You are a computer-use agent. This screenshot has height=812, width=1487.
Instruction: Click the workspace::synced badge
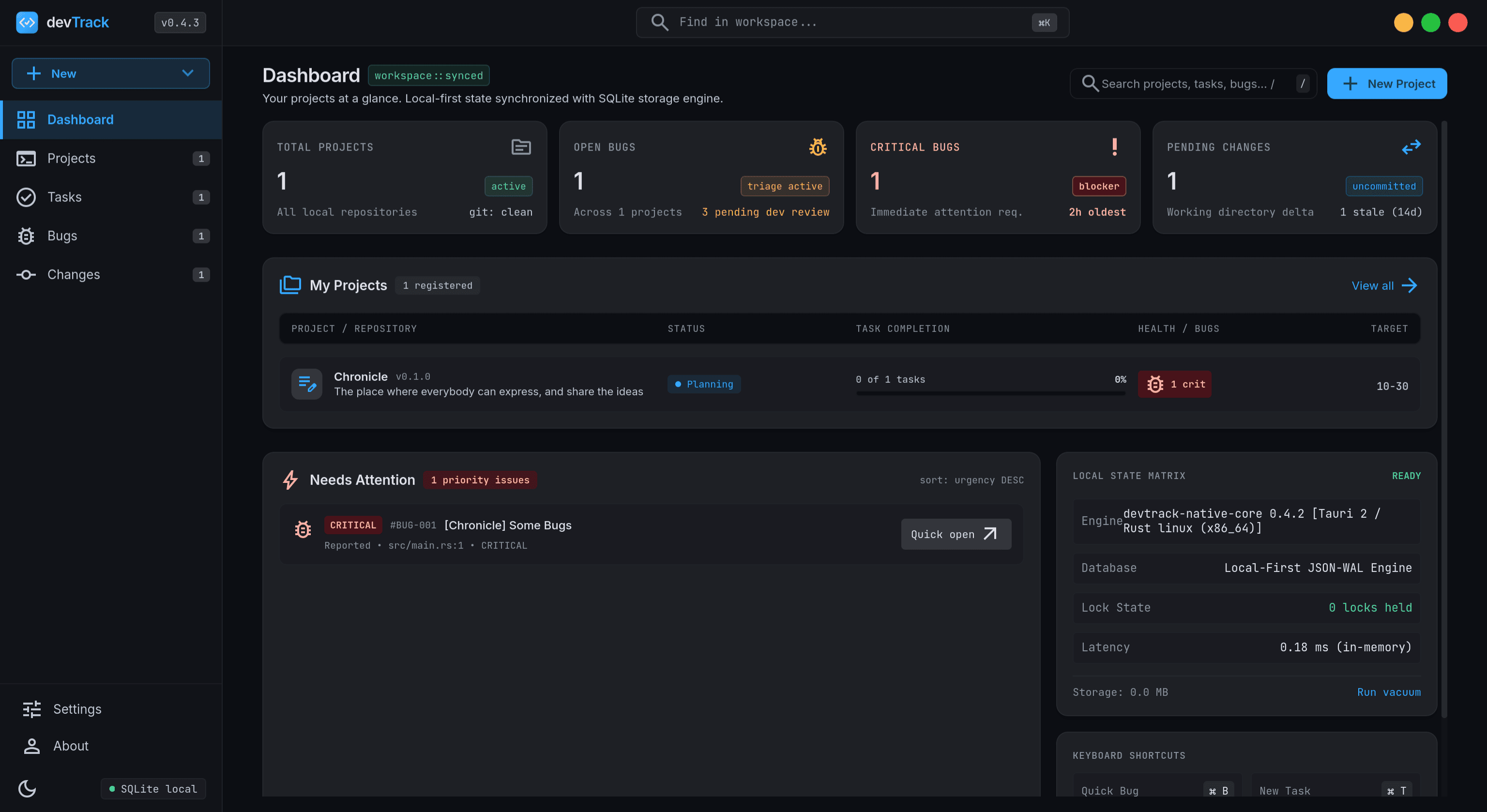coord(428,75)
